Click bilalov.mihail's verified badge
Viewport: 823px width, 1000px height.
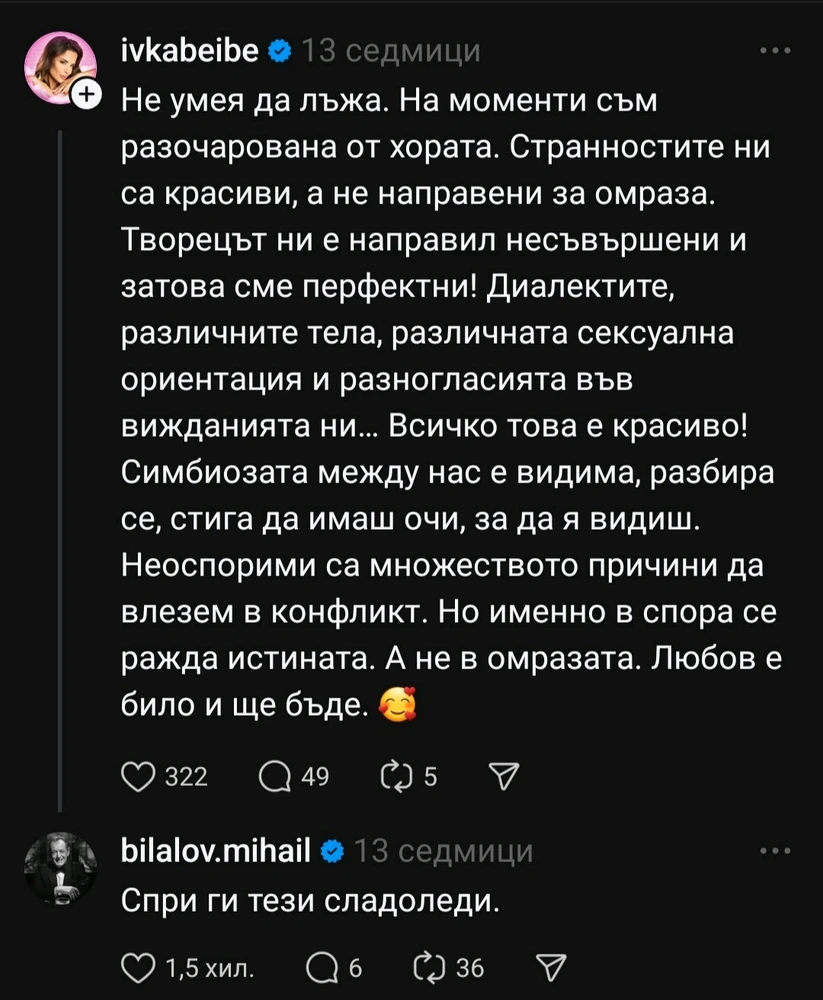click(x=333, y=852)
